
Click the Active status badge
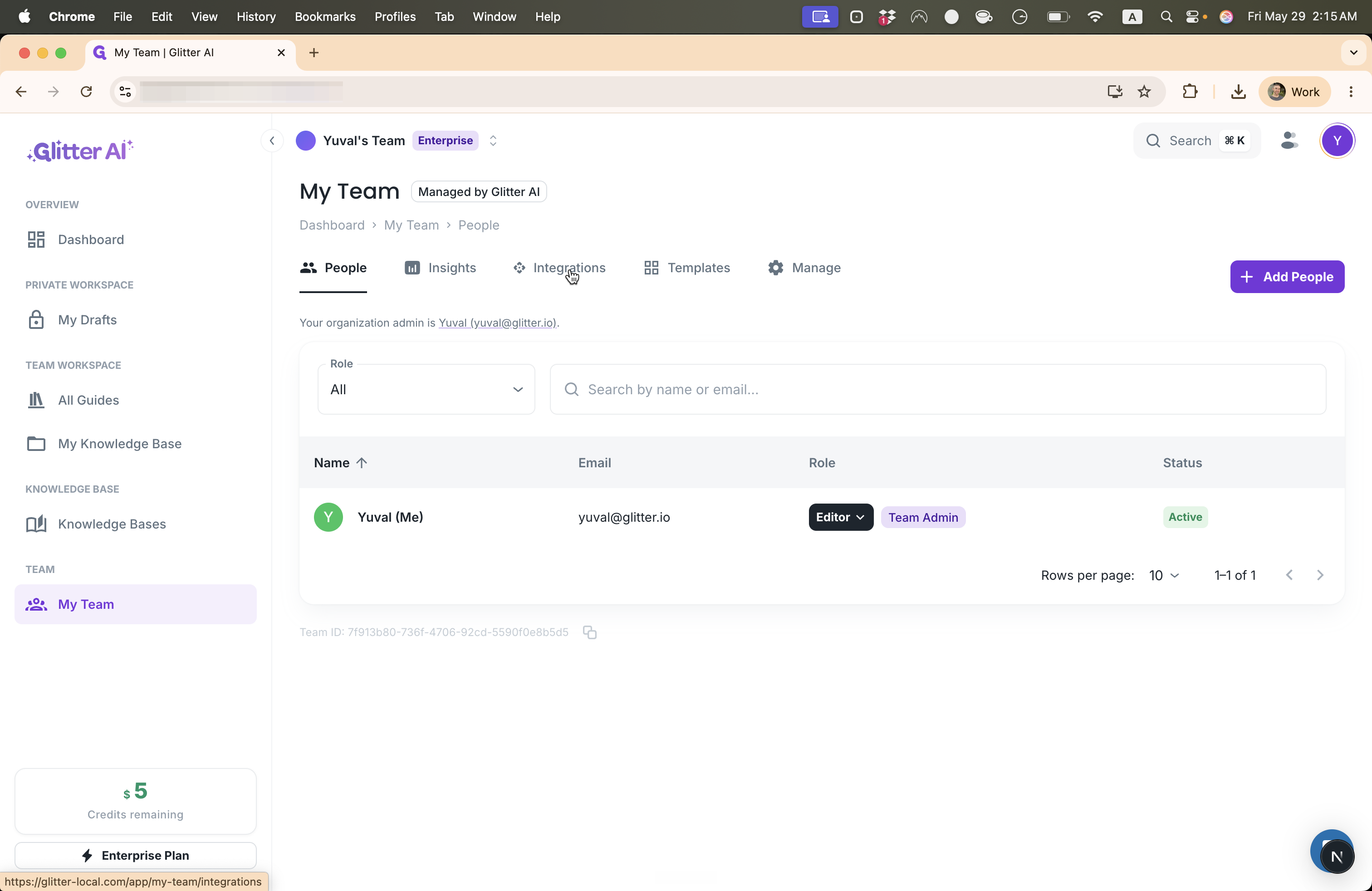tap(1185, 517)
